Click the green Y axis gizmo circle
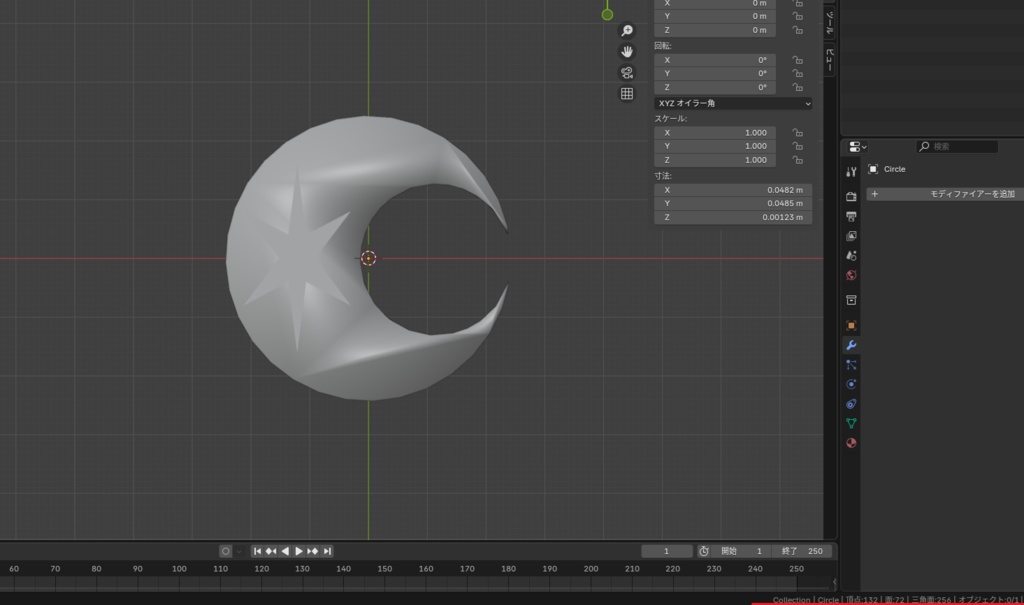 (607, 14)
